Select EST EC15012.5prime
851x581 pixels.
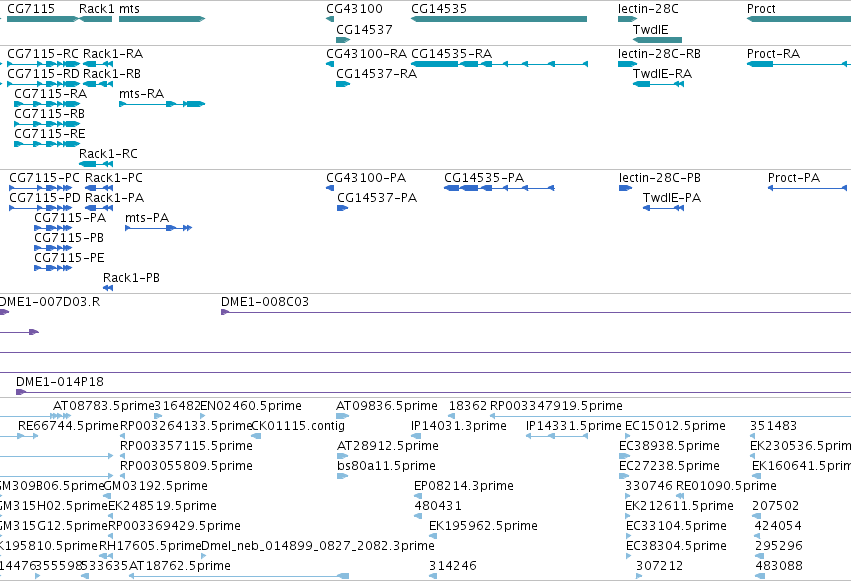tap(628, 436)
